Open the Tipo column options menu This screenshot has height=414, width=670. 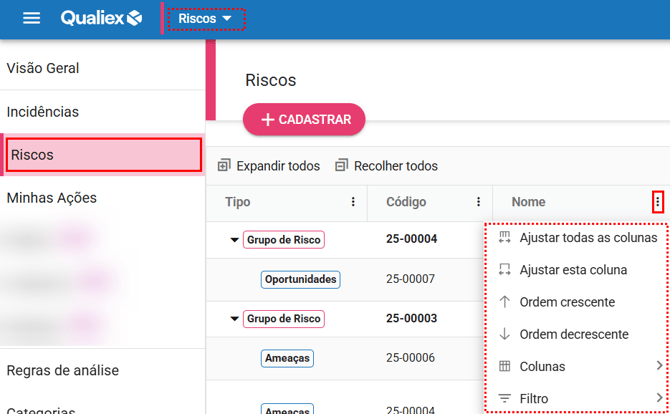point(353,202)
